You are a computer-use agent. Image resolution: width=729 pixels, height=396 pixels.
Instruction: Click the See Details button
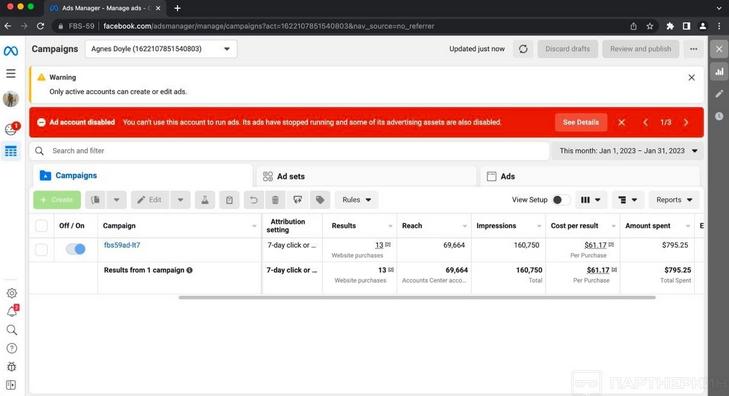581,122
